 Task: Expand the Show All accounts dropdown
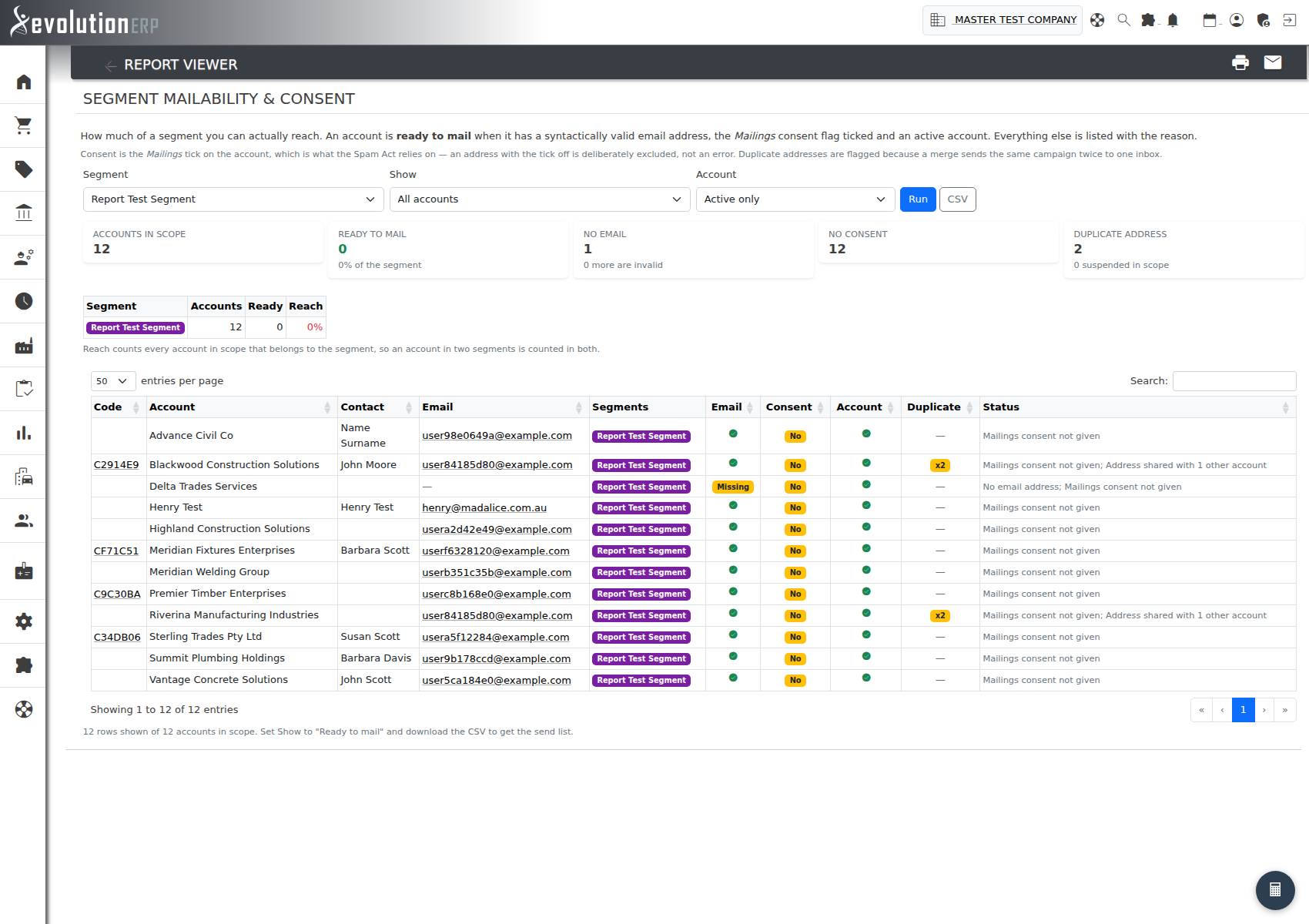(x=540, y=199)
